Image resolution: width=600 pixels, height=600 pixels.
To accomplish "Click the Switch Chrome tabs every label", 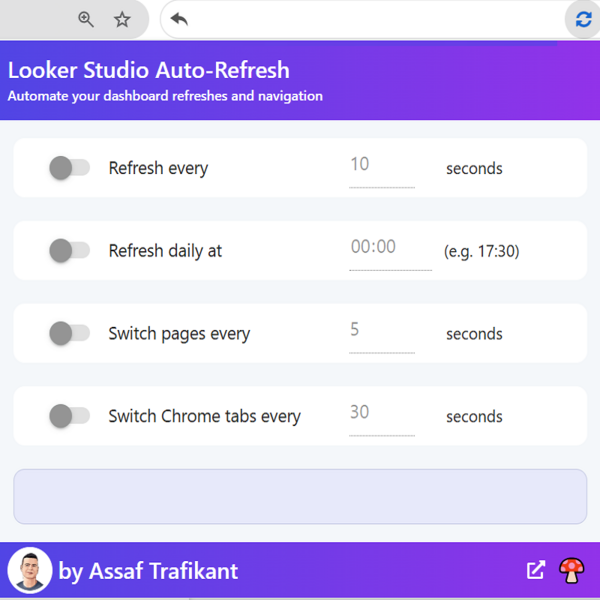I will [204, 416].
